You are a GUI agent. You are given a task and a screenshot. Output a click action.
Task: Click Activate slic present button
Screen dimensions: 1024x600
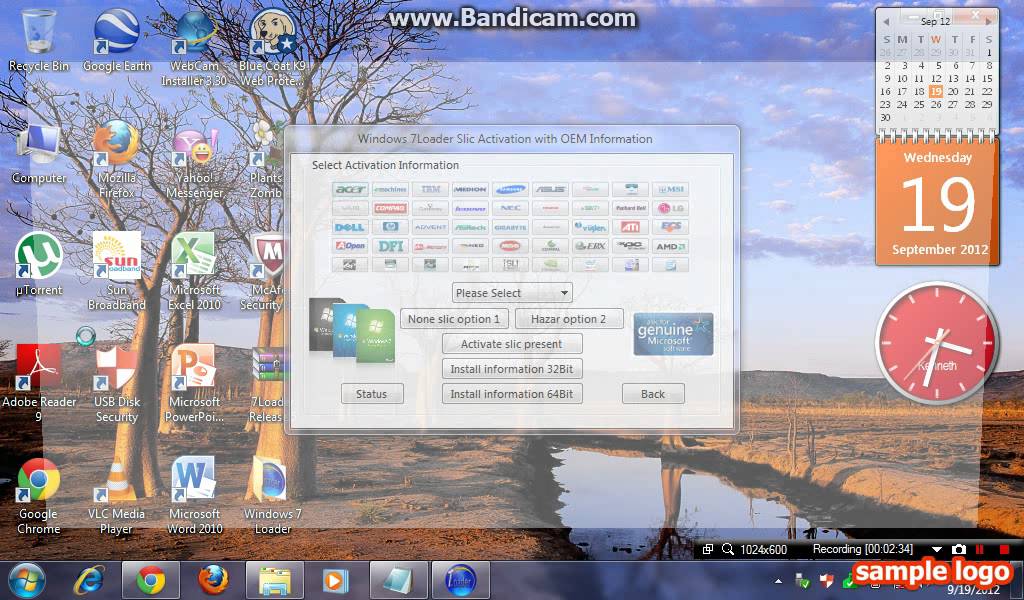(512, 344)
